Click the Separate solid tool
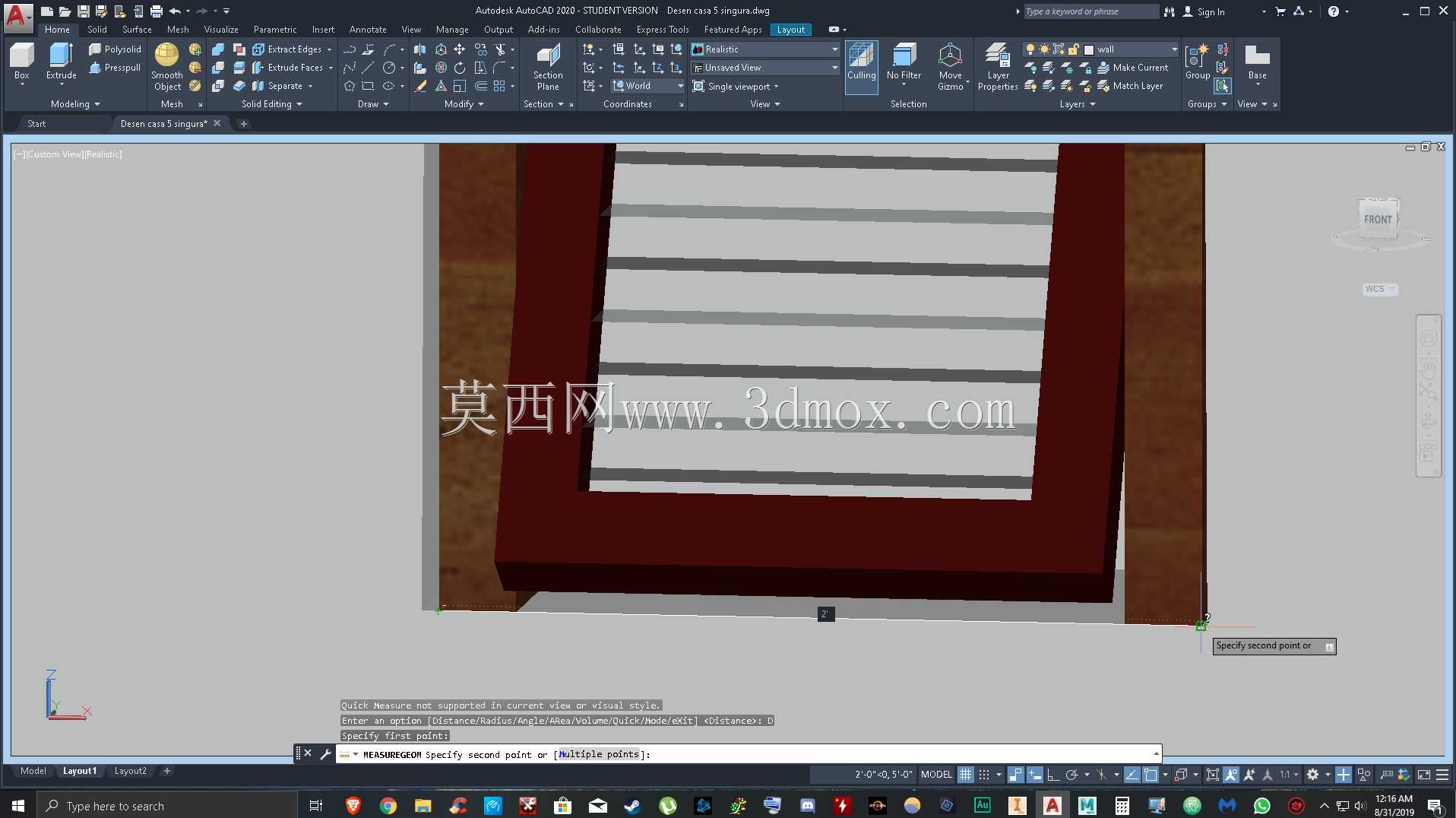1456x818 pixels. click(277, 86)
